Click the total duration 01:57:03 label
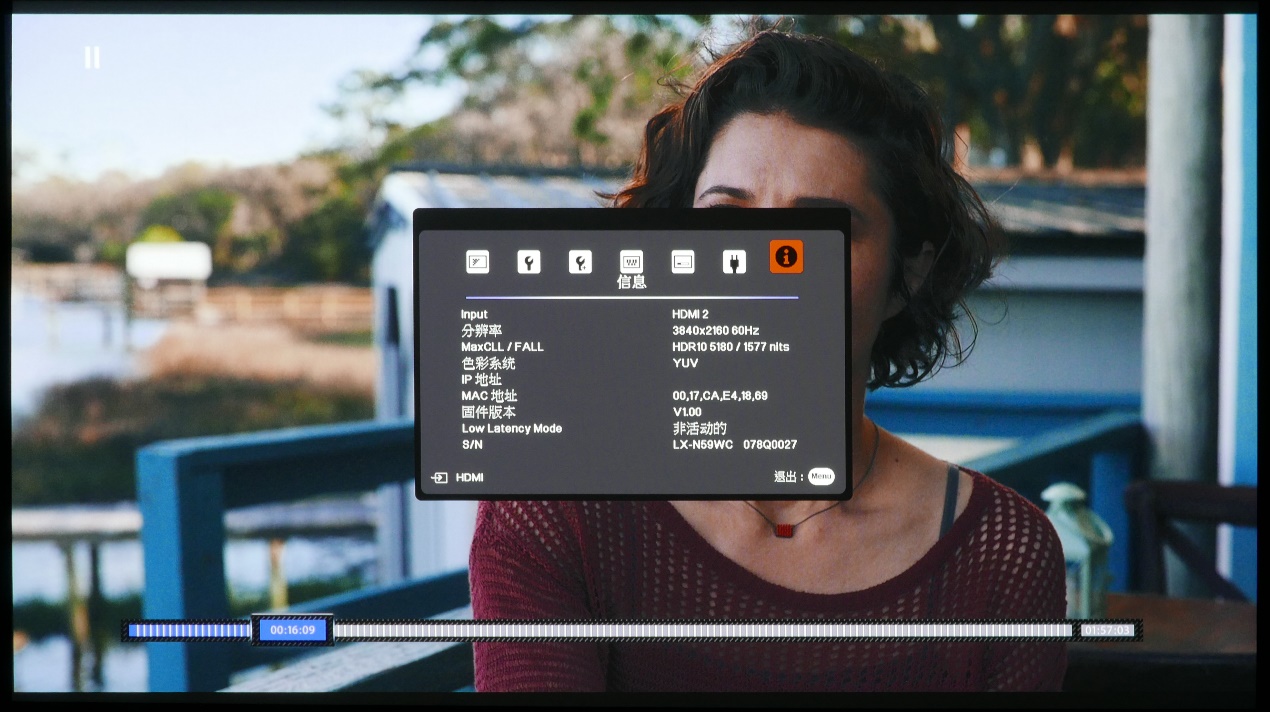This screenshot has height=712, width=1270. coord(1108,630)
